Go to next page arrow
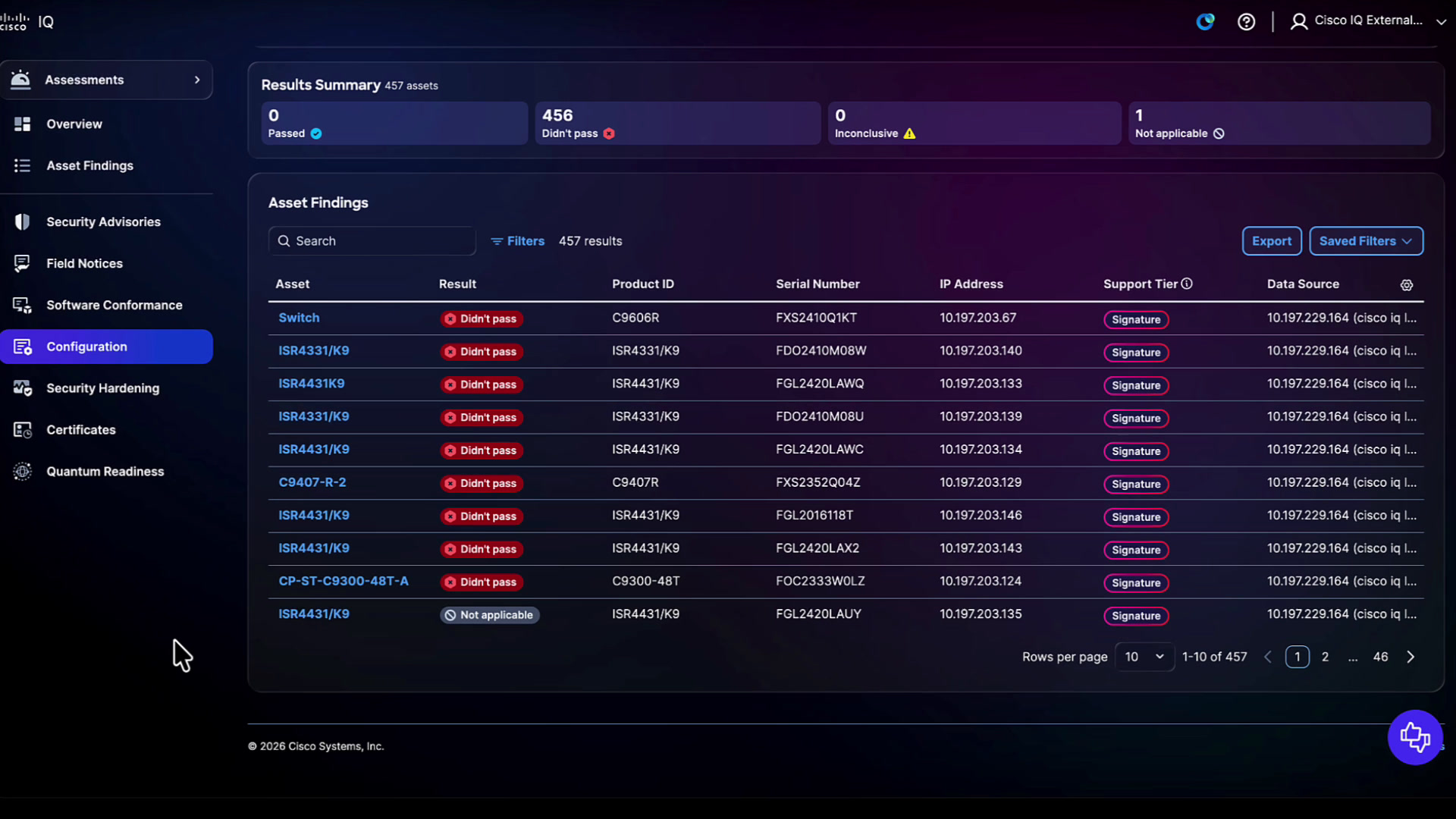The image size is (1456, 819). point(1410,657)
